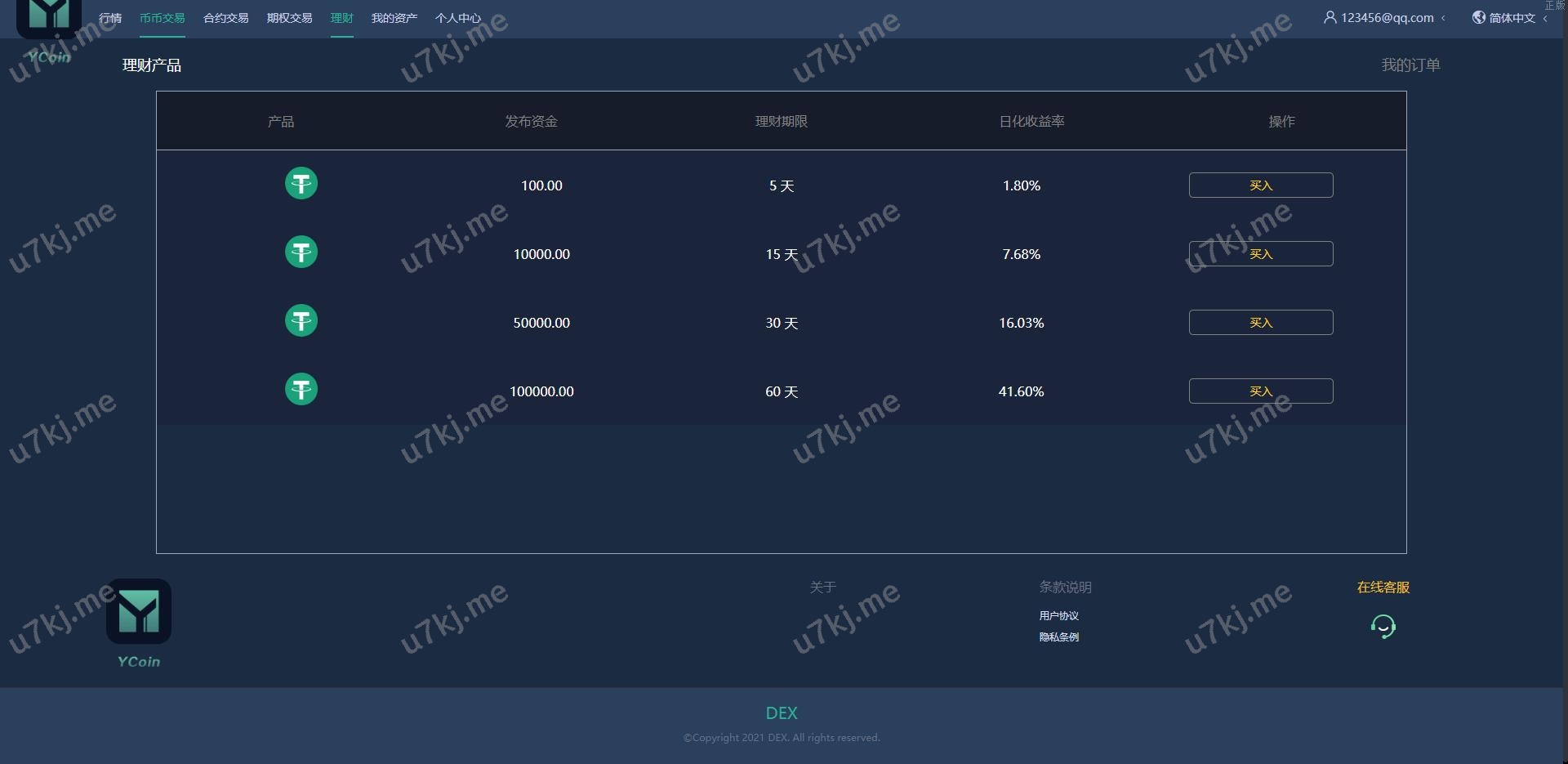
Task: Open the 简体中文 language dropdown
Action: 1512,18
